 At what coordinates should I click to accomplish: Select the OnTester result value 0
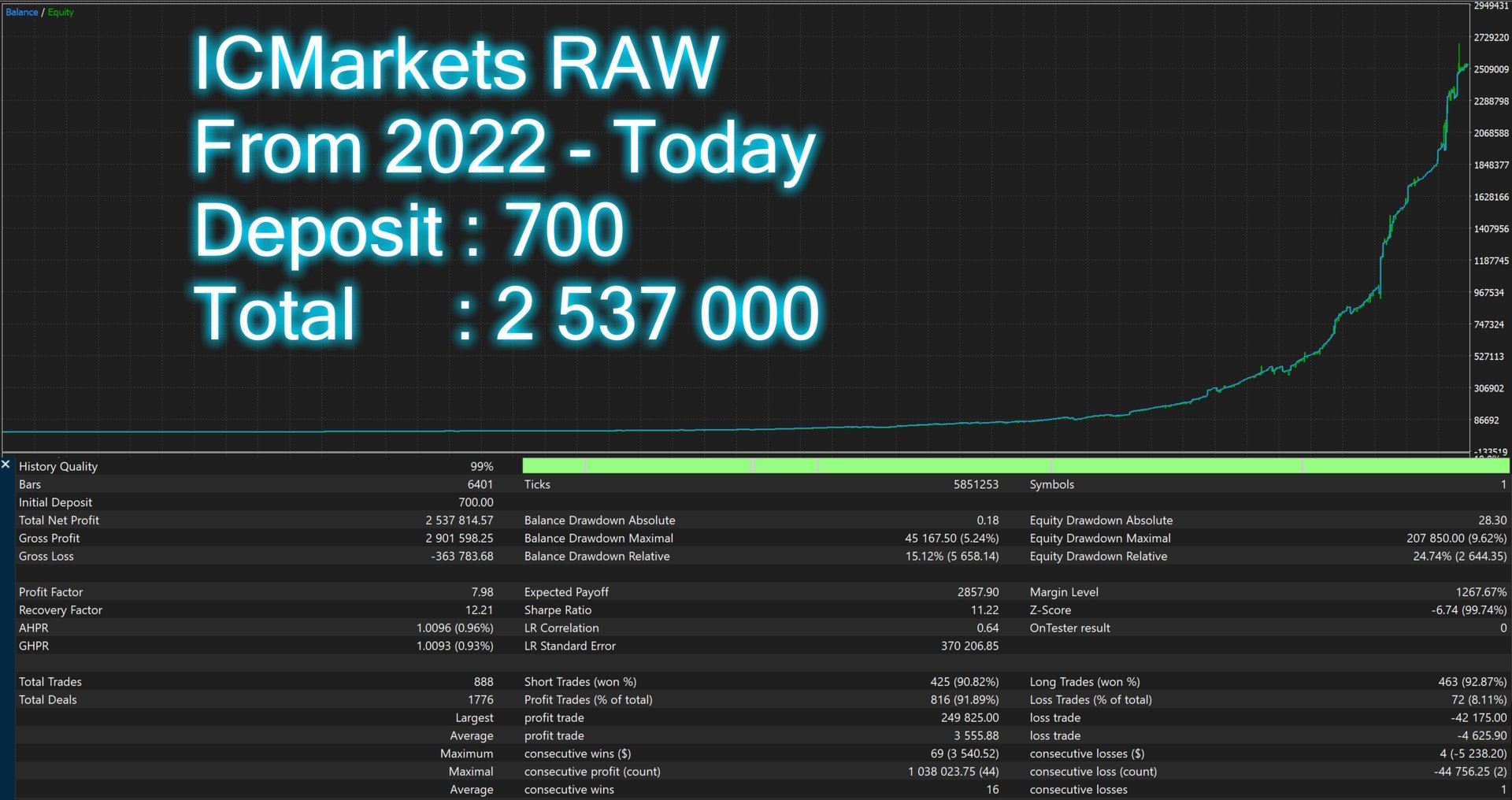coord(1503,628)
